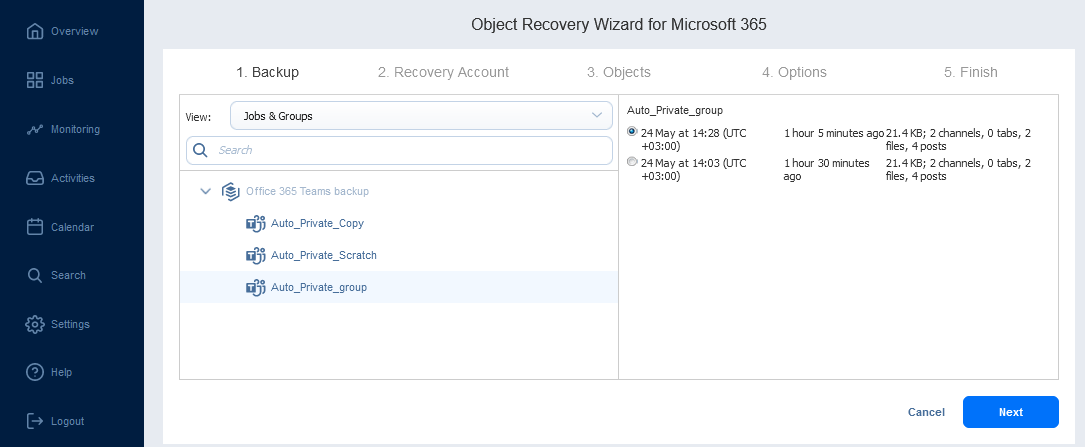The width and height of the screenshot is (1085, 447).
Task: Click the Next button
Action: 1010,412
